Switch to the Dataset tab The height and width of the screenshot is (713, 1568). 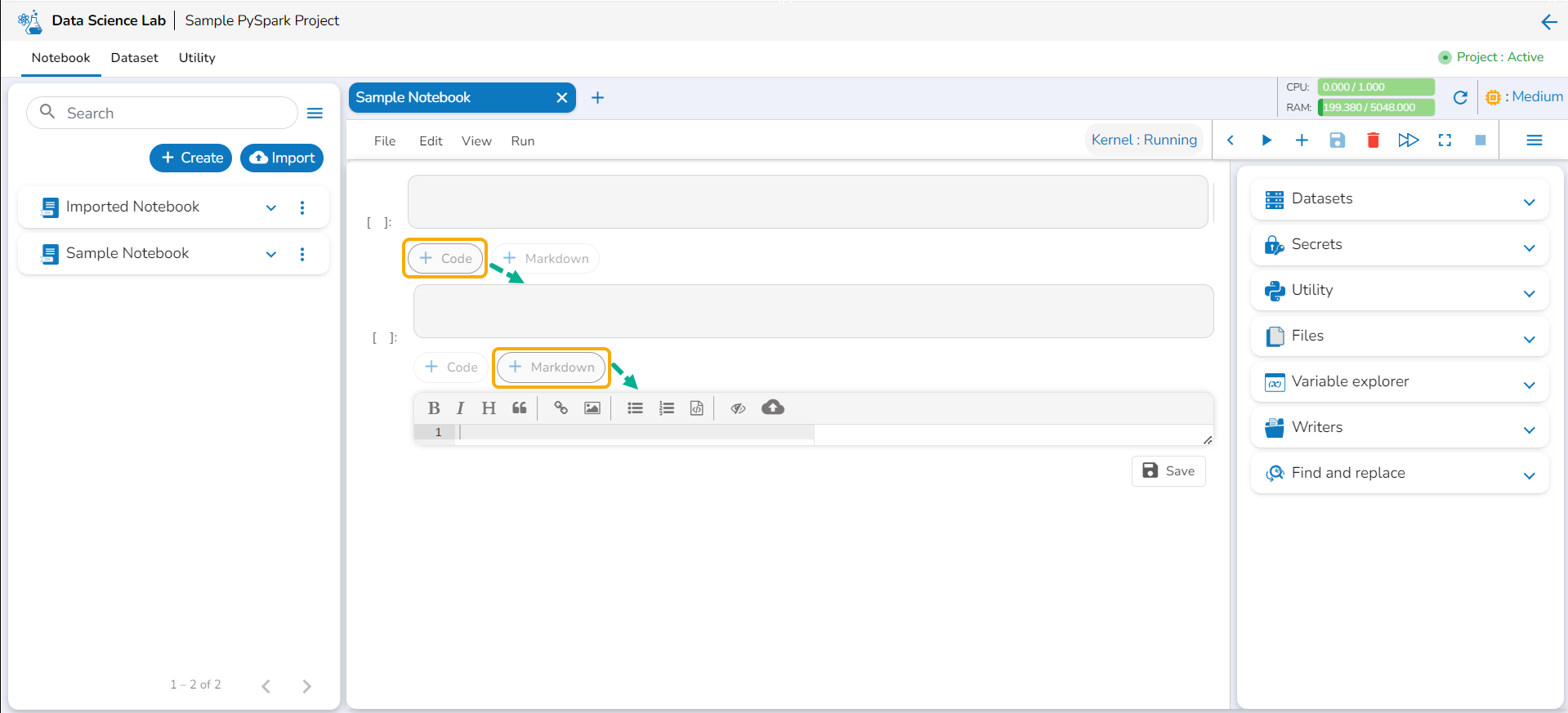click(x=135, y=58)
